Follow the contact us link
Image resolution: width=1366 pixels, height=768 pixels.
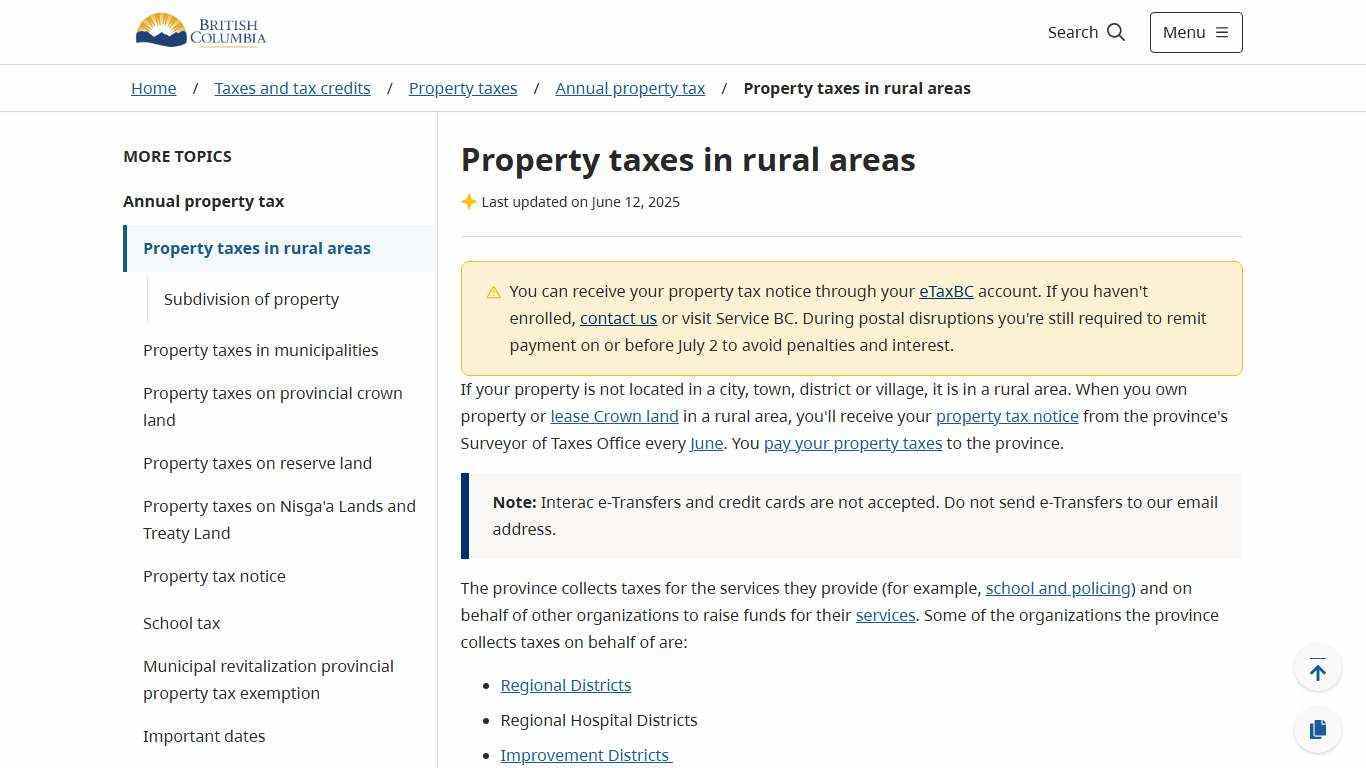[618, 318]
